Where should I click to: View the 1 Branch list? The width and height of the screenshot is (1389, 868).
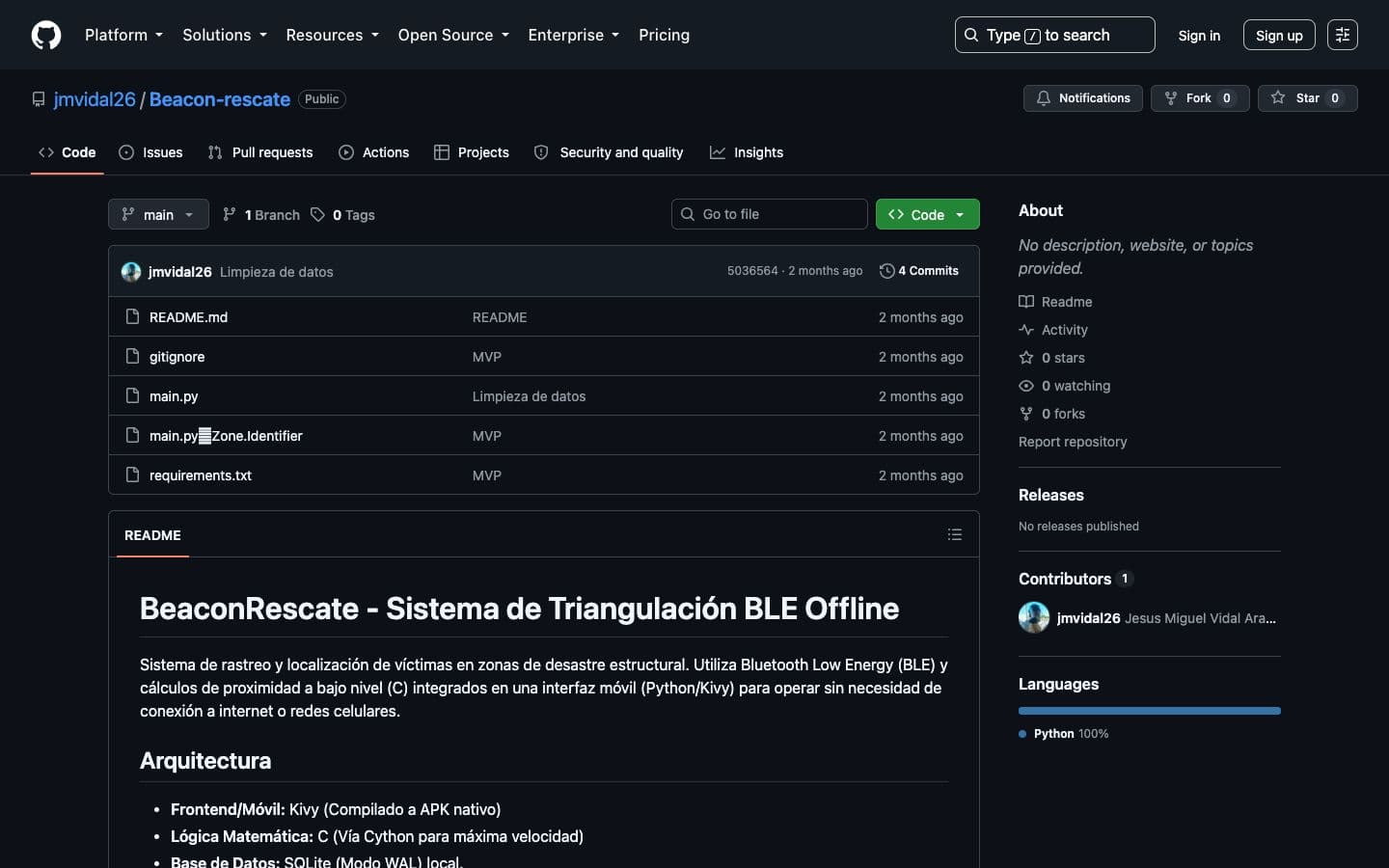coord(261,215)
